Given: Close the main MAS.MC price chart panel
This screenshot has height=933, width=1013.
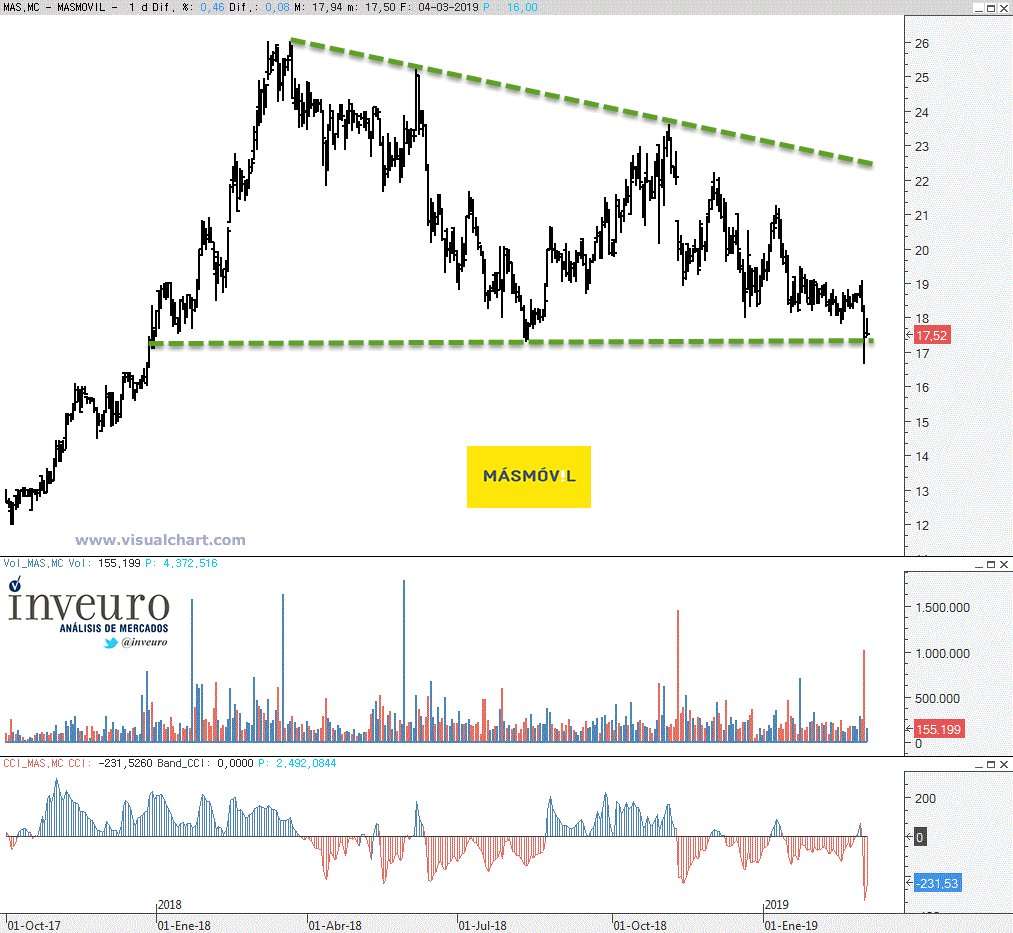Looking at the screenshot, I should (1004, 8).
